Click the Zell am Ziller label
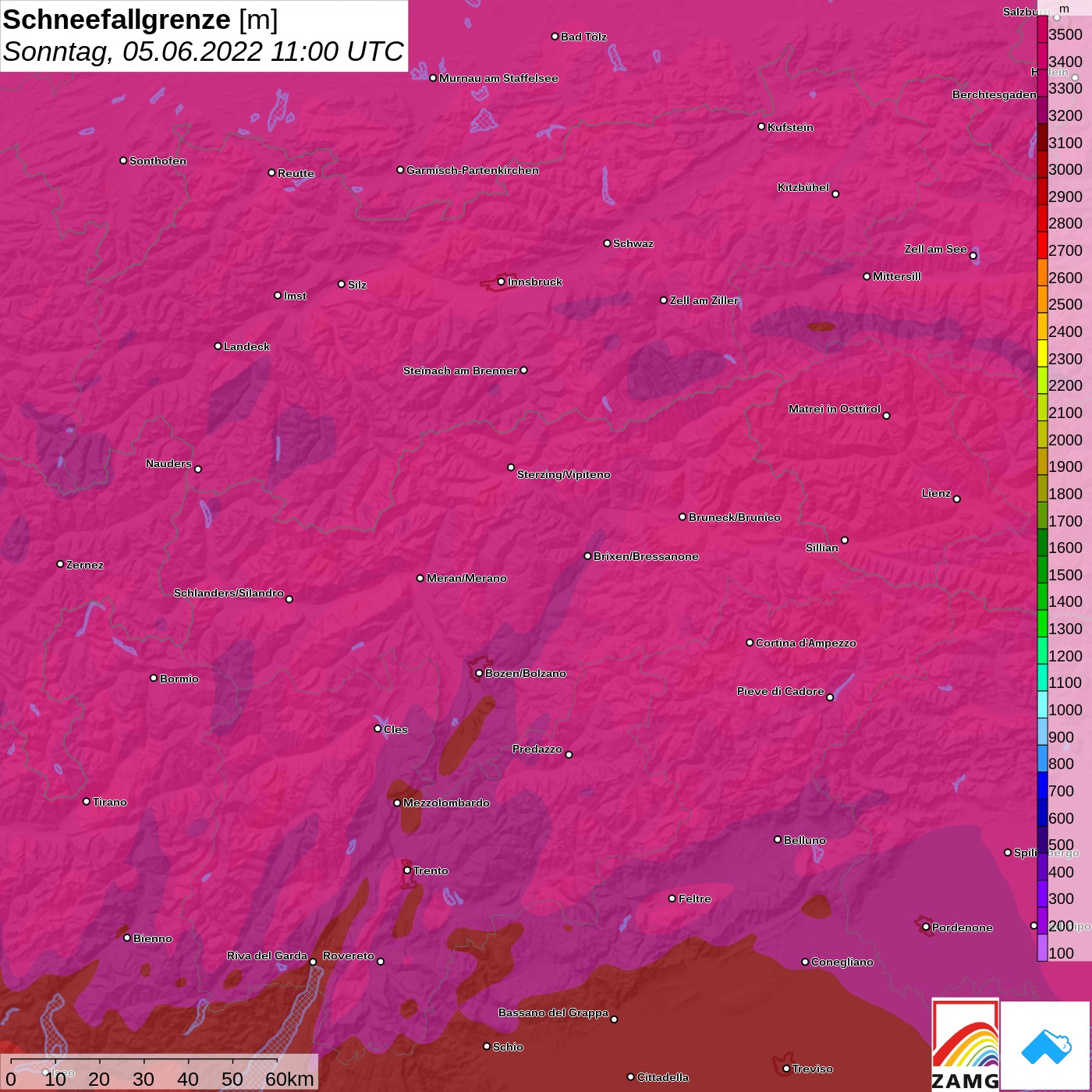 click(x=704, y=300)
